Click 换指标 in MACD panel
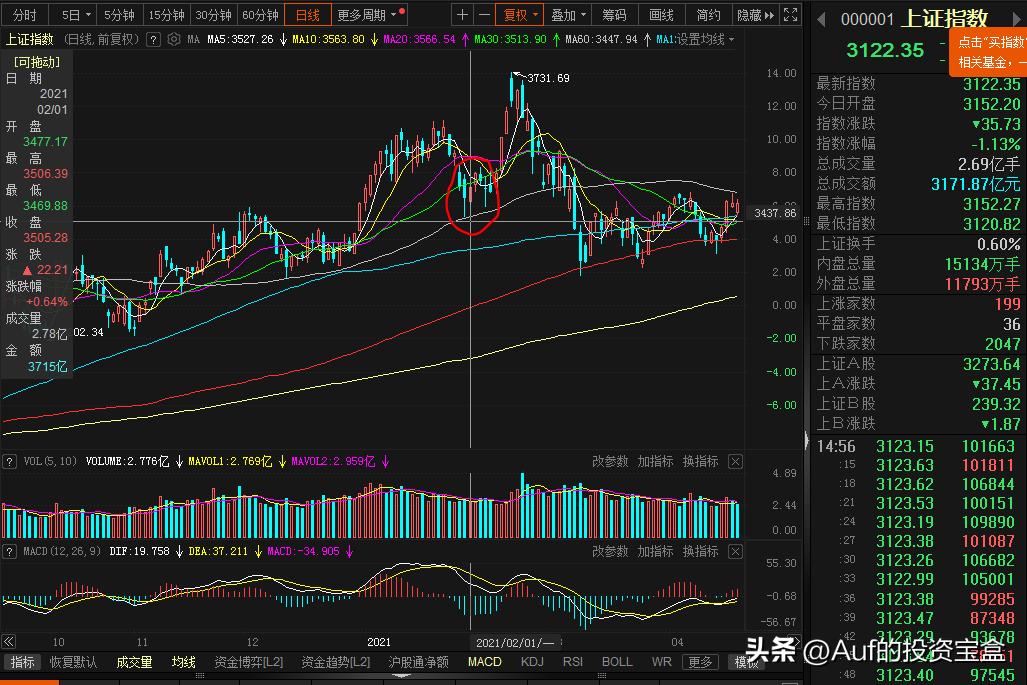 [x=700, y=551]
